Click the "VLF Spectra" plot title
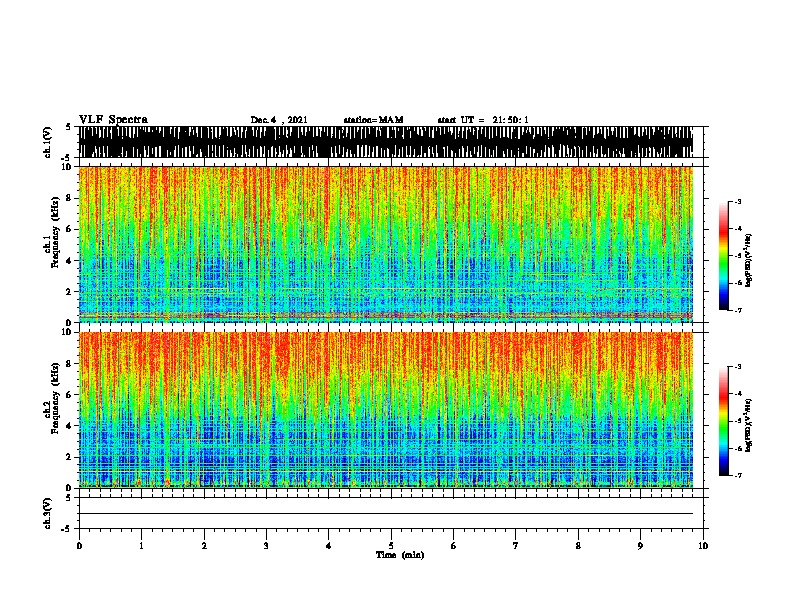 113,120
